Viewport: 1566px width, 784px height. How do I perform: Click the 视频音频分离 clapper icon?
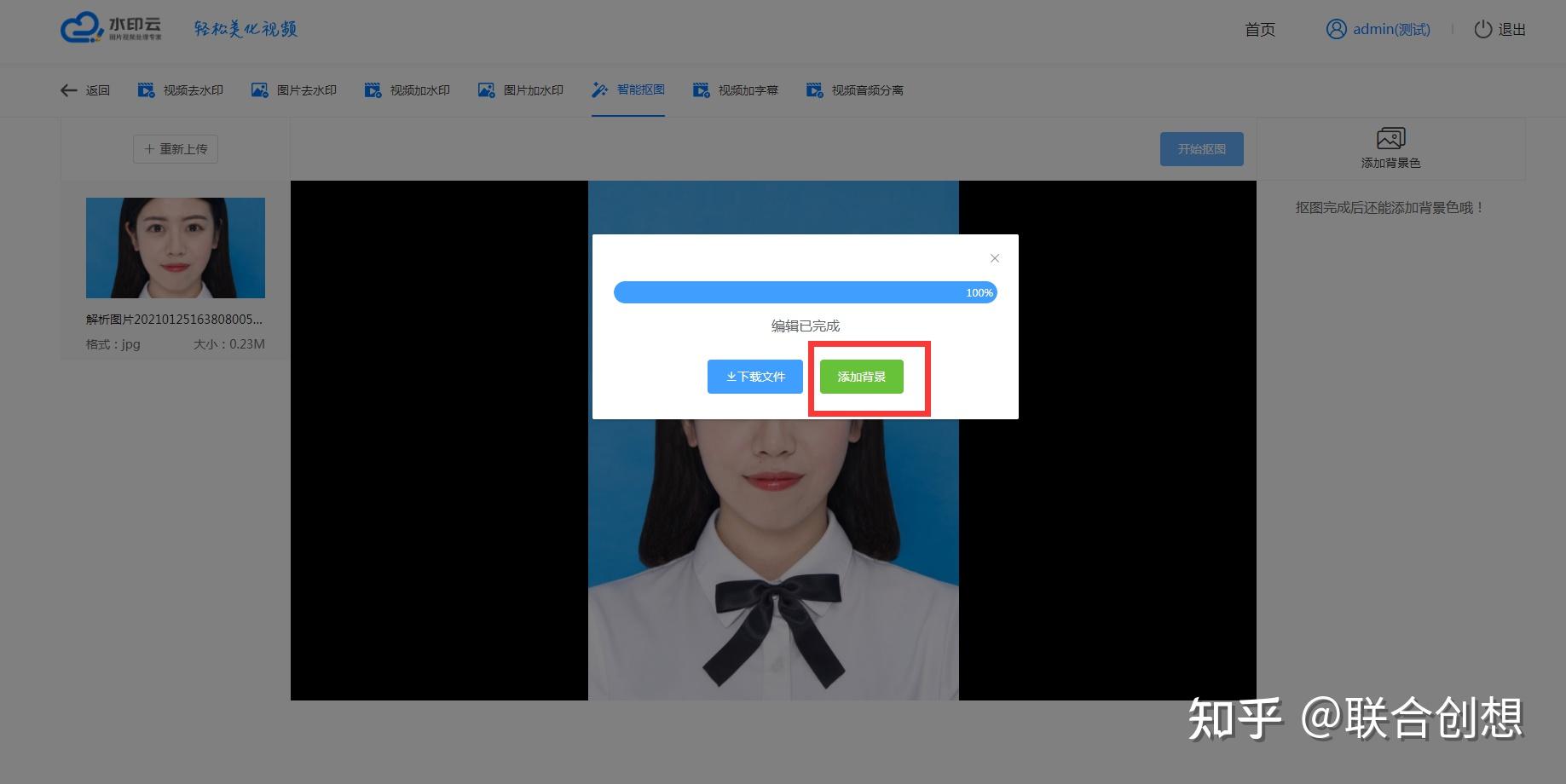[x=815, y=90]
